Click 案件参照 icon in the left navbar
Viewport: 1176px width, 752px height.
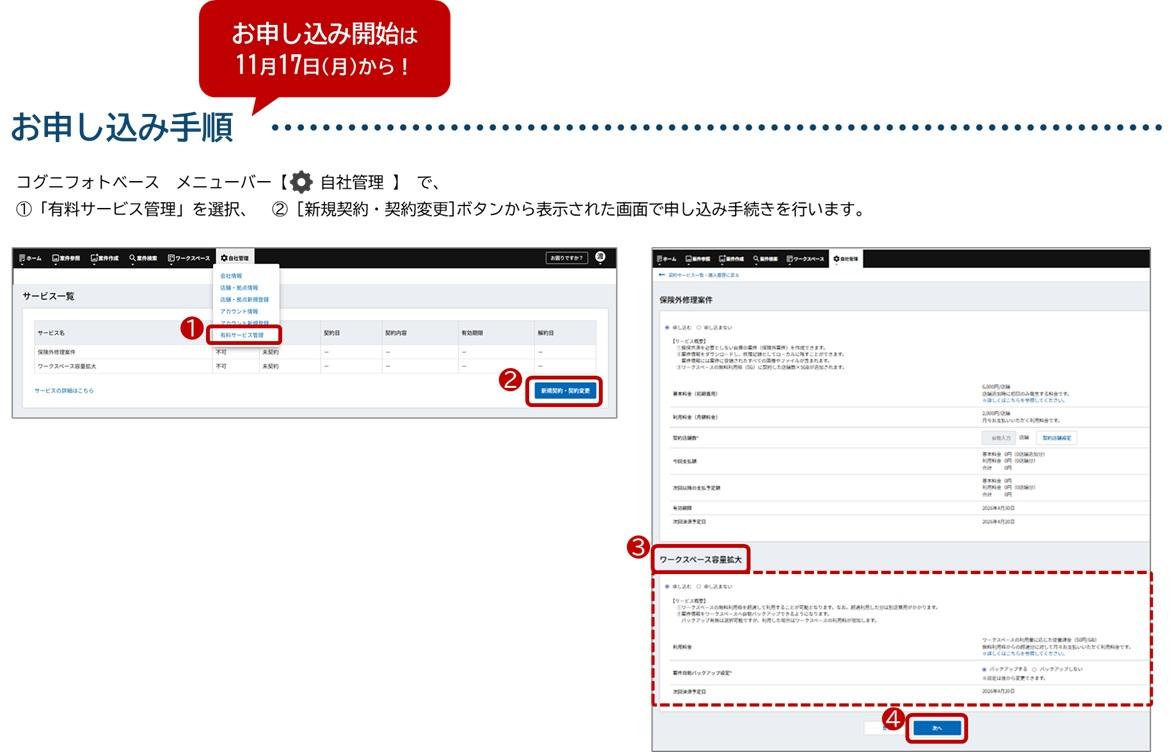[x=56, y=258]
